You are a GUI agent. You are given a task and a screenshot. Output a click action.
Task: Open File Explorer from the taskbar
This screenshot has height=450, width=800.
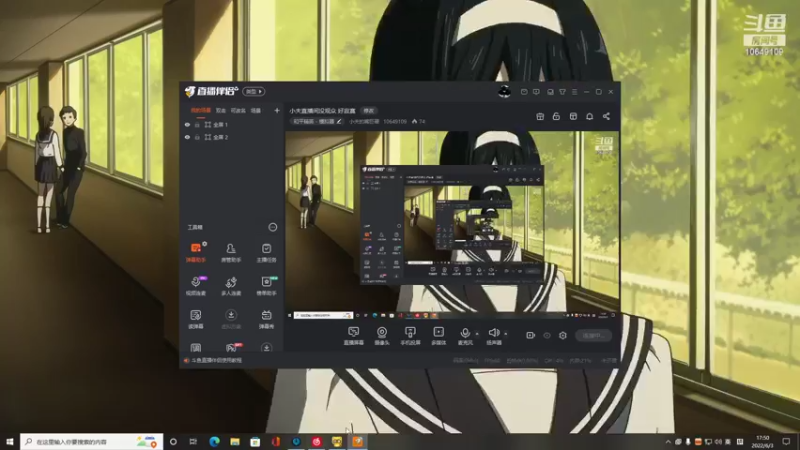[235, 441]
